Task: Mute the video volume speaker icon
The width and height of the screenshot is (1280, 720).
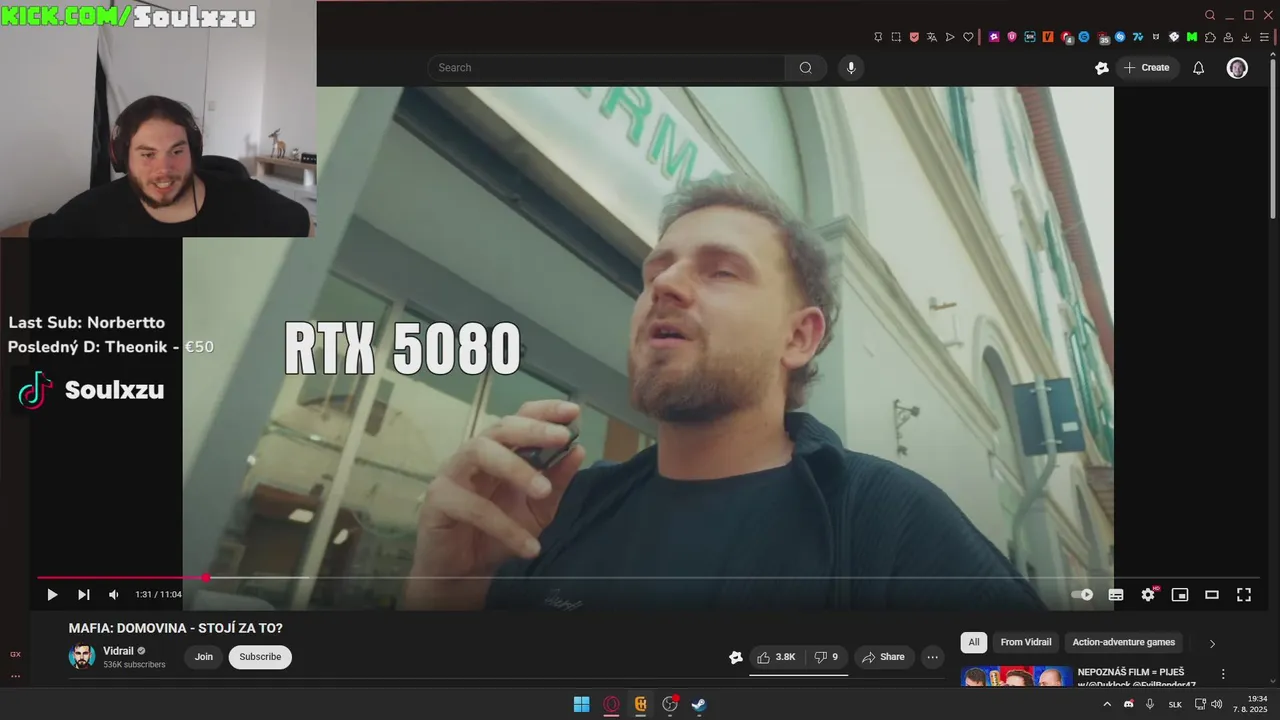Action: point(114,594)
